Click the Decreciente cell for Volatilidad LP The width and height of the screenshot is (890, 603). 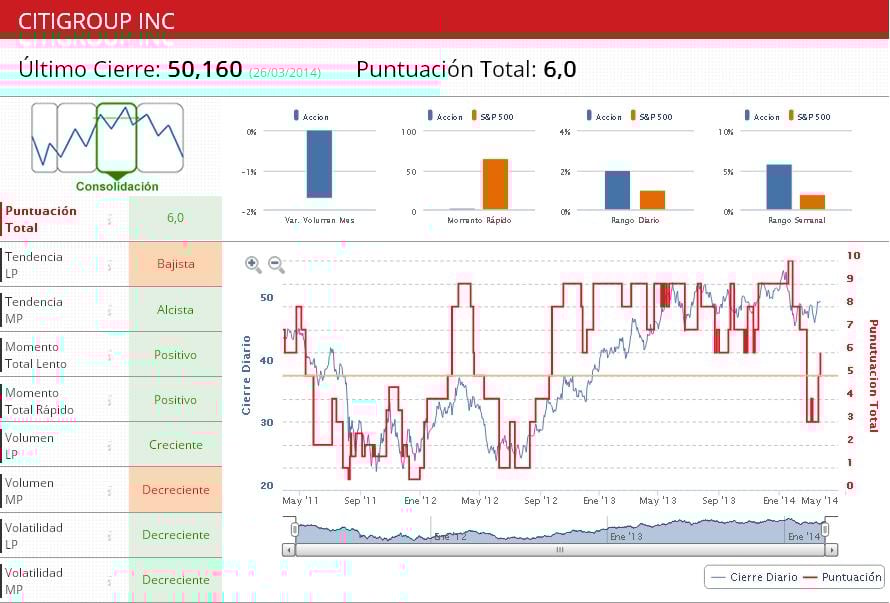pyautogui.click(x=175, y=535)
